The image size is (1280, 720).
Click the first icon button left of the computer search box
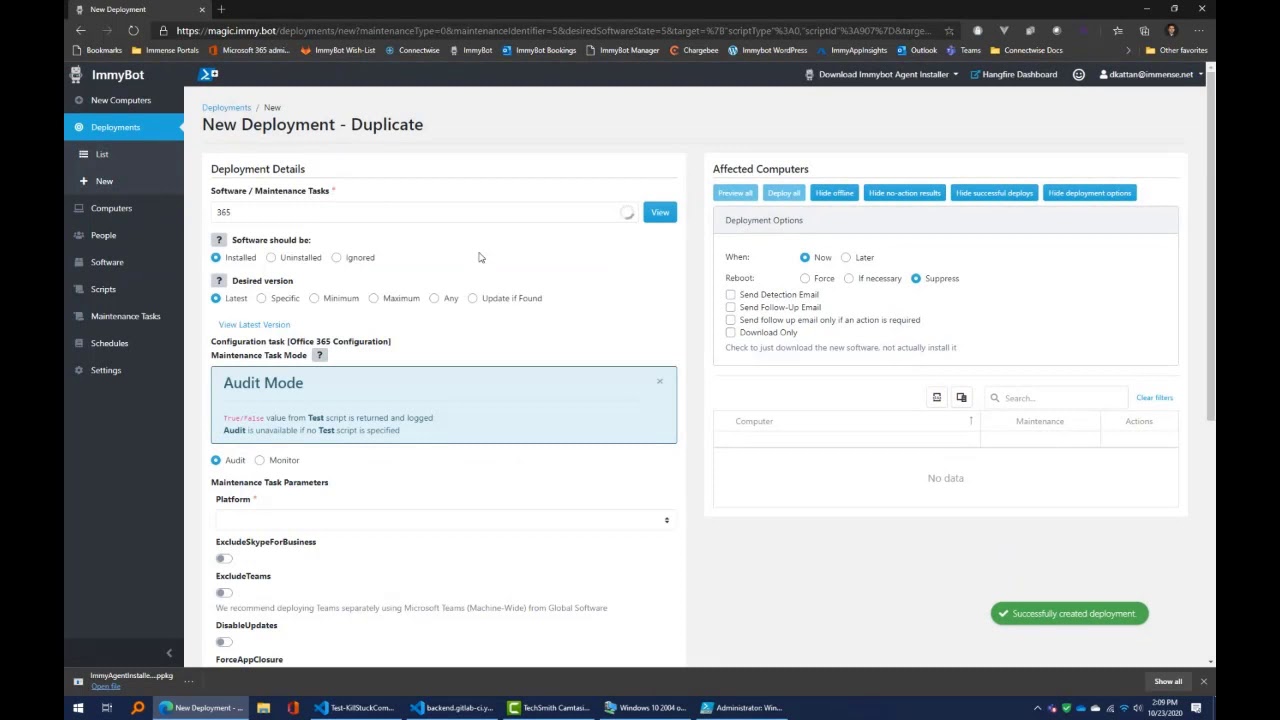pyautogui.click(x=937, y=398)
